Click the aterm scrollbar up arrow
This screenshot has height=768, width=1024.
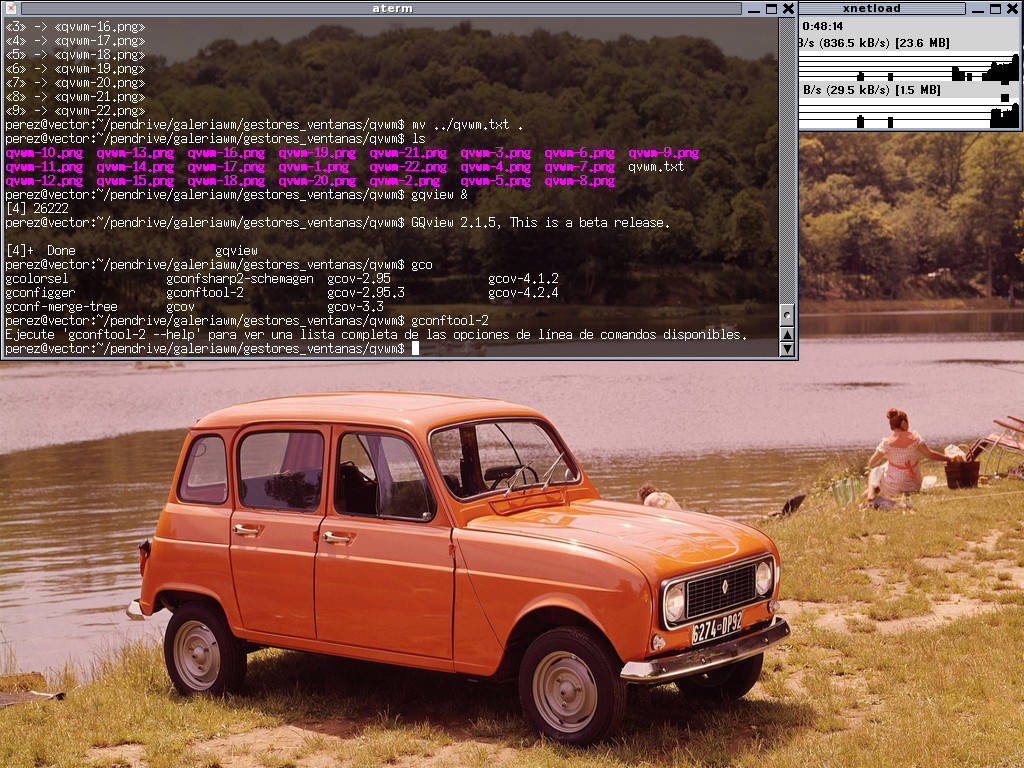coord(787,334)
